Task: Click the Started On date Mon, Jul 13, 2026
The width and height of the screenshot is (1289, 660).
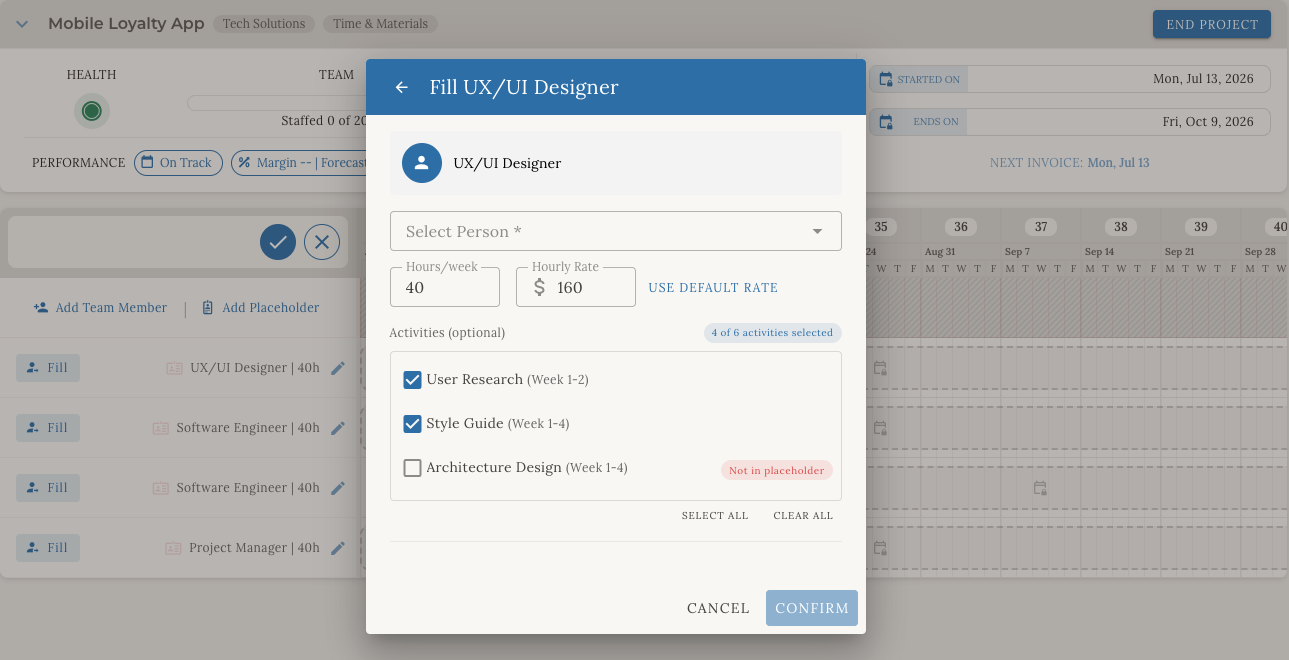Action: click(1203, 79)
